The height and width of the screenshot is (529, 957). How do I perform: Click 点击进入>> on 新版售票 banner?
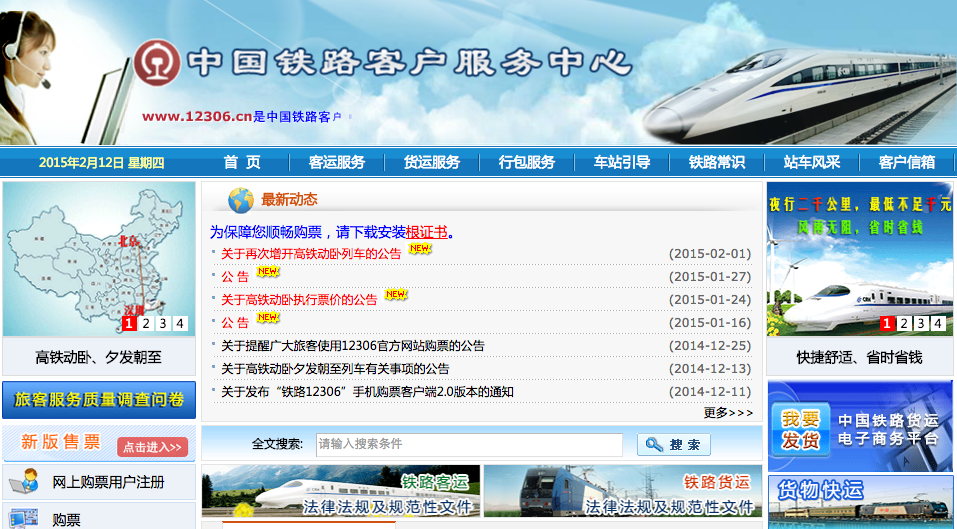[x=154, y=447]
